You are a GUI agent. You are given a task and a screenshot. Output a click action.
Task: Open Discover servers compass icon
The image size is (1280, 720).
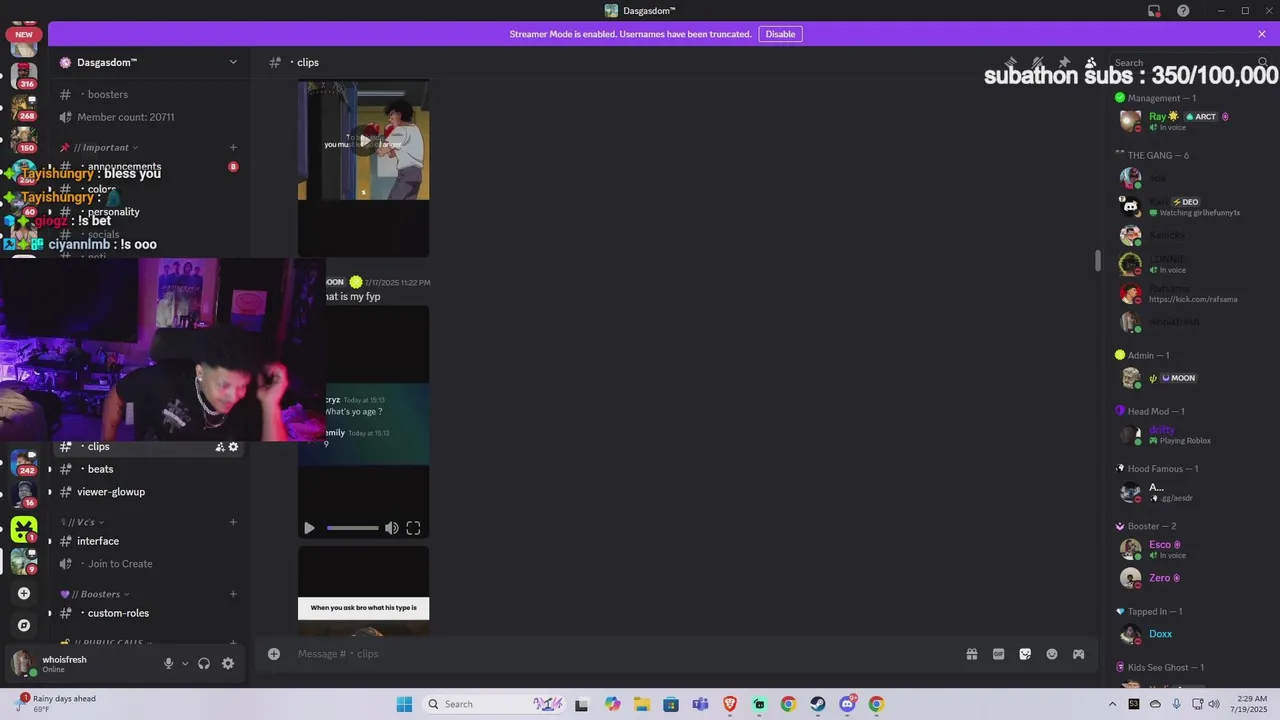coord(24,625)
